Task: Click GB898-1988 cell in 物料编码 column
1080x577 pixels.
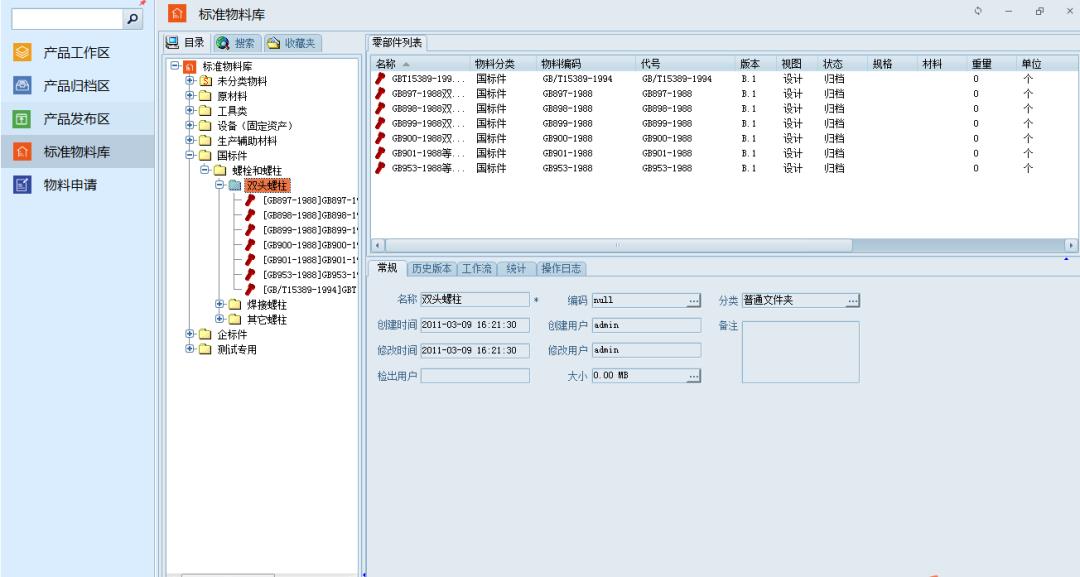Action: [x=568, y=109]
